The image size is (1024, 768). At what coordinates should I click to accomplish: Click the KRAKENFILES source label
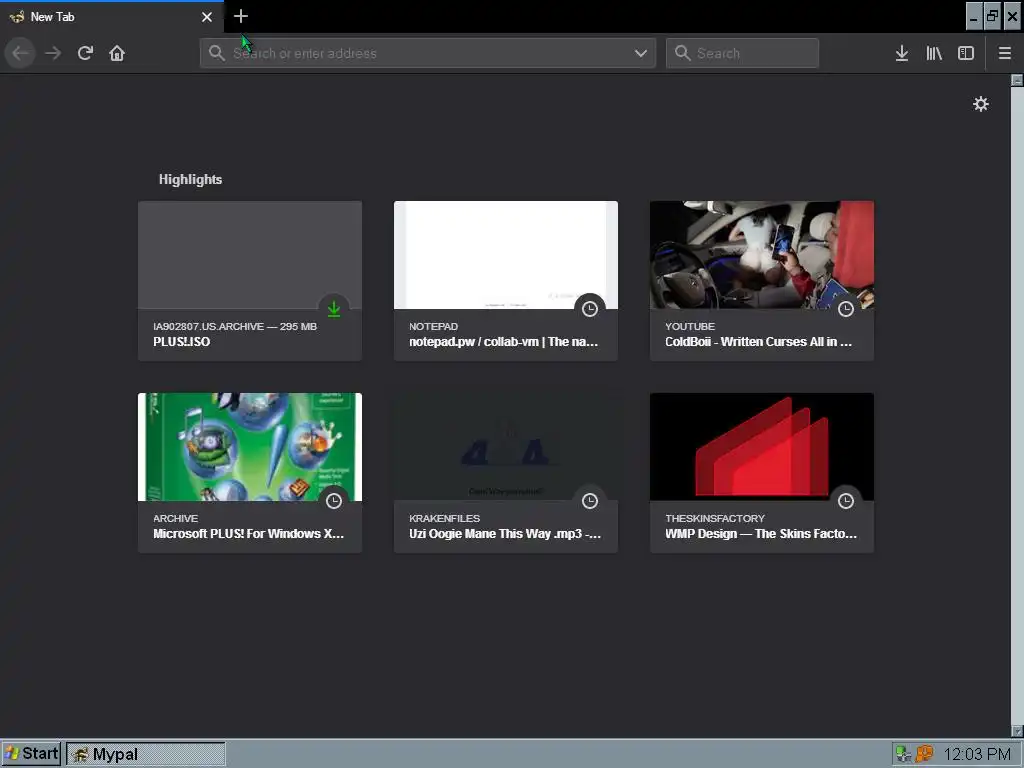tap(444, 519)
